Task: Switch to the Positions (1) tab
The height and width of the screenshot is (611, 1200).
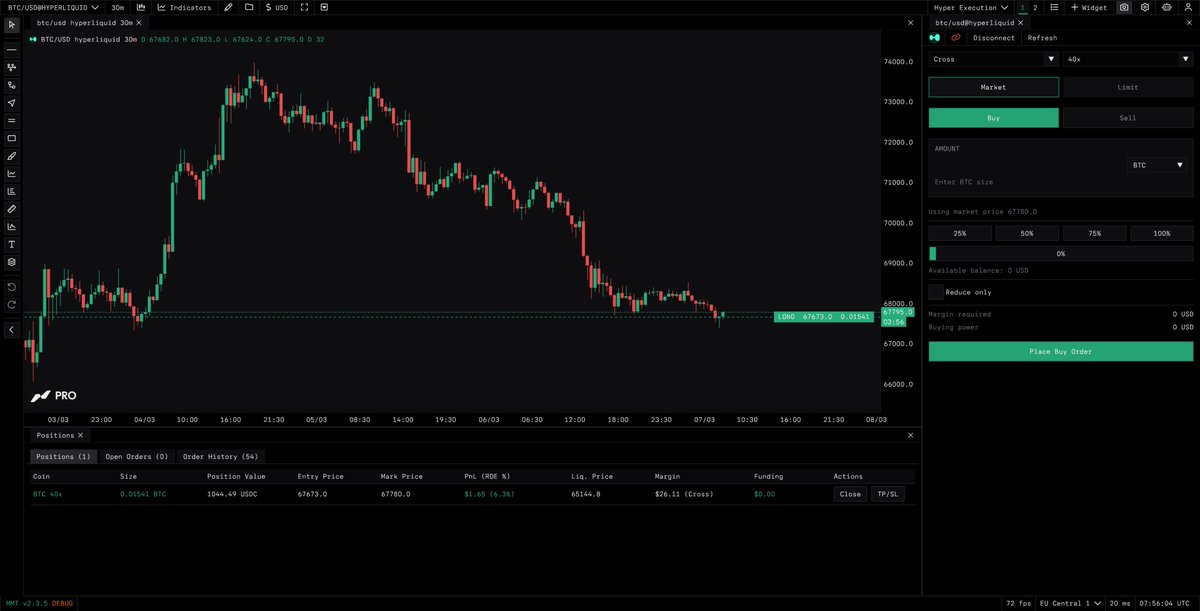Action: click(x=63, y=457)
